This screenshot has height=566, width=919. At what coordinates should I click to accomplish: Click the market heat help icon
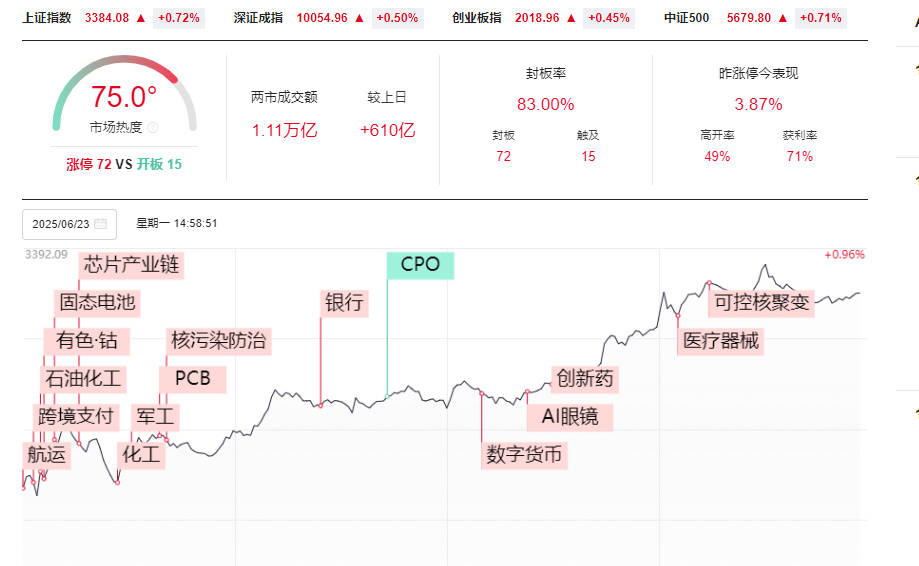pyautogui.click(x=153, y=127)
